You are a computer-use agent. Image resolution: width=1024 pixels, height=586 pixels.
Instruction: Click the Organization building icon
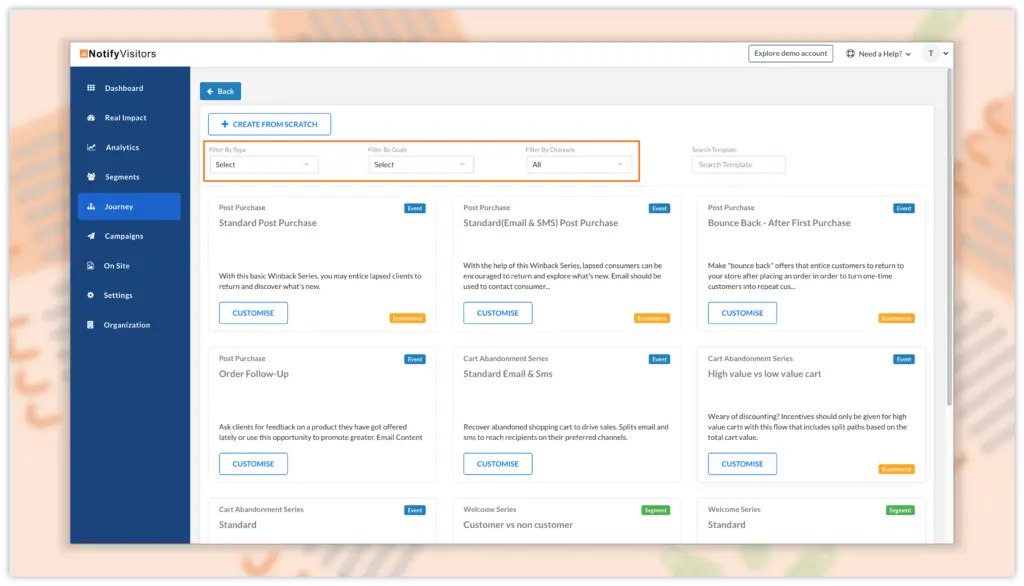pyautogui.click(x=91, y=325)
